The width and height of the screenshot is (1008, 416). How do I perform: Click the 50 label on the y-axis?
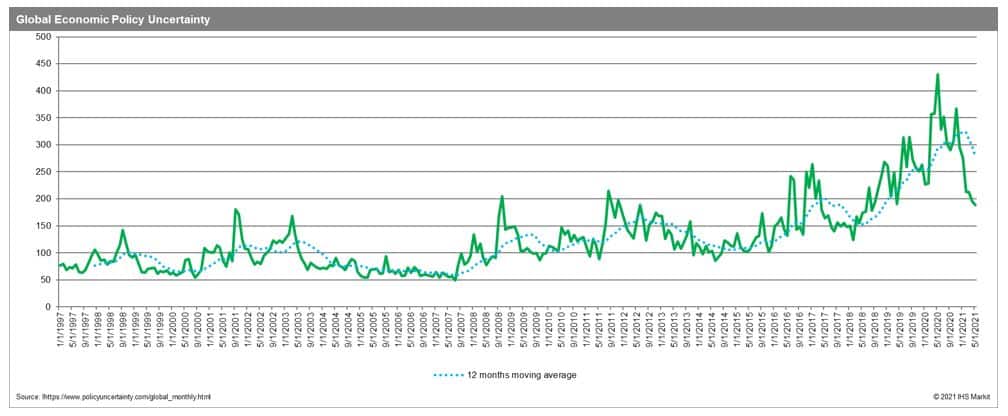click(45, 280)
